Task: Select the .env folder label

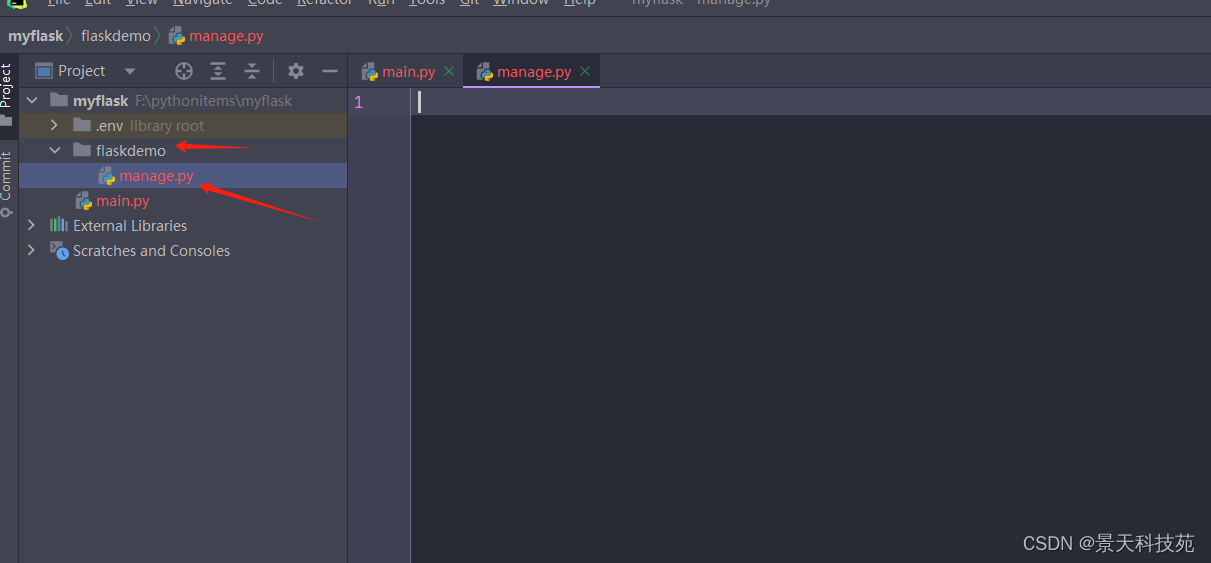Action: [110, 126]
